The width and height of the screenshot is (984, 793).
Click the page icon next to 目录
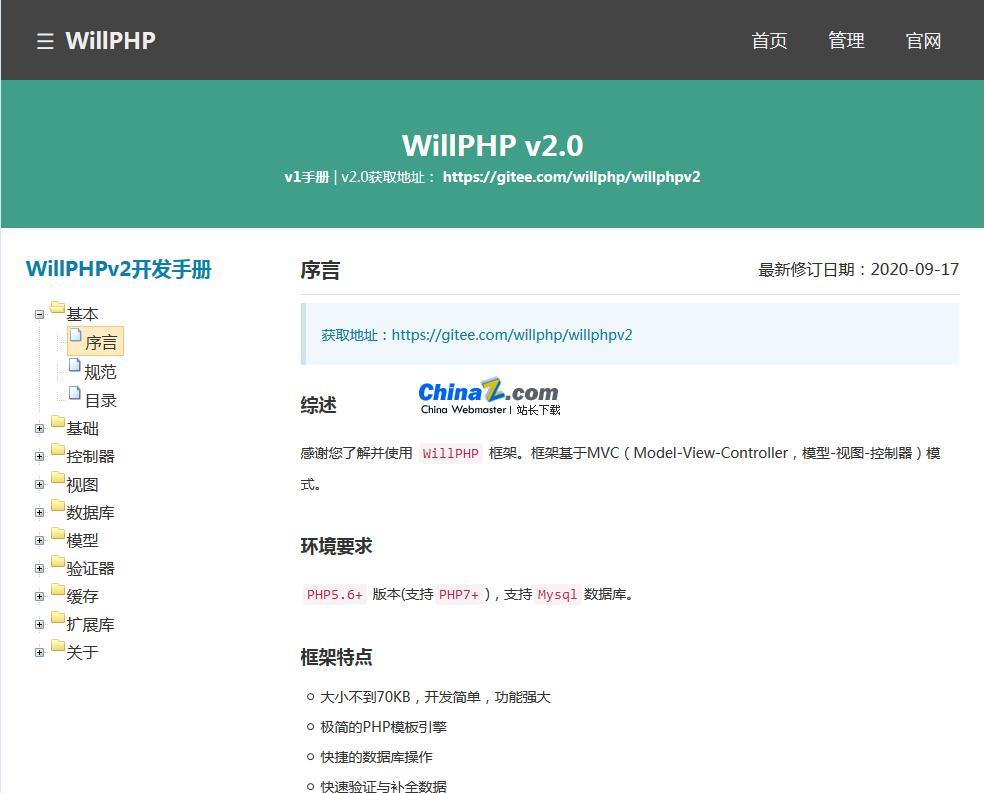click(x=75, y=393)
